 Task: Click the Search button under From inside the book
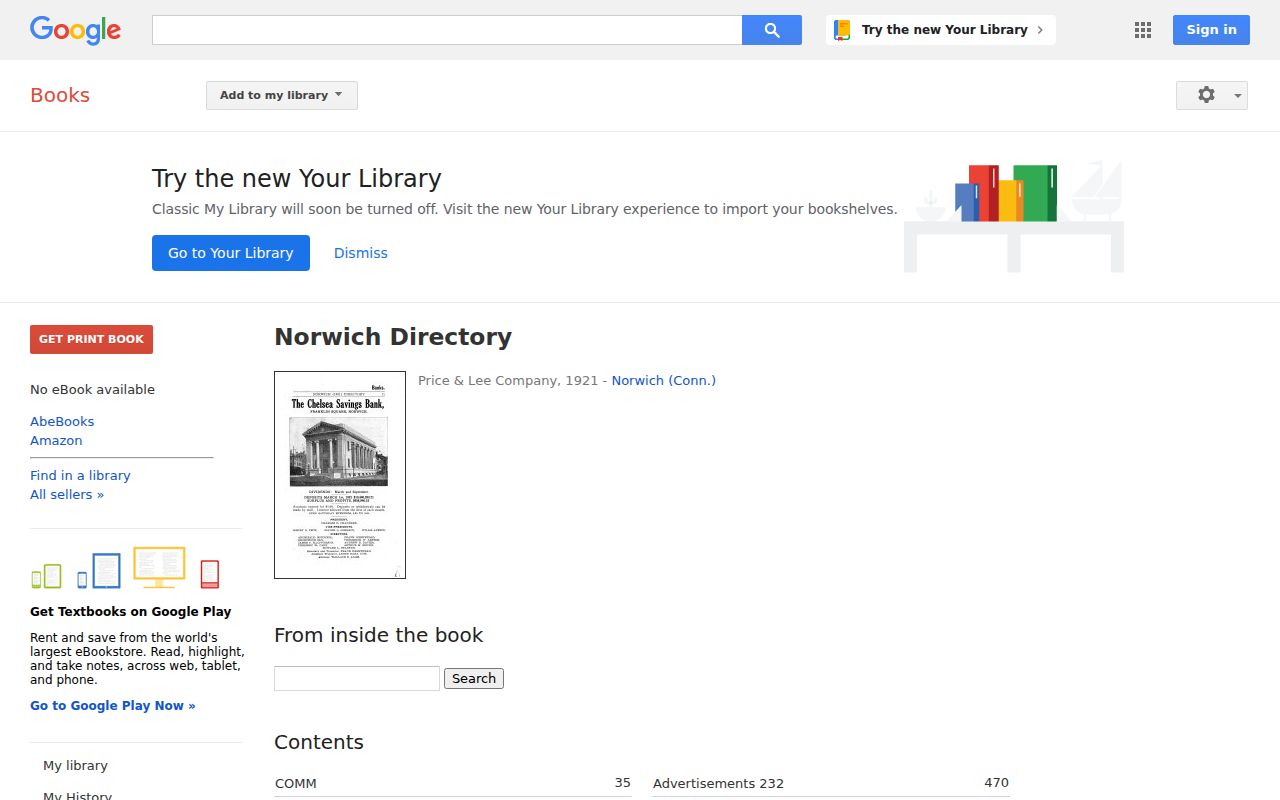[x=474, y=678]
